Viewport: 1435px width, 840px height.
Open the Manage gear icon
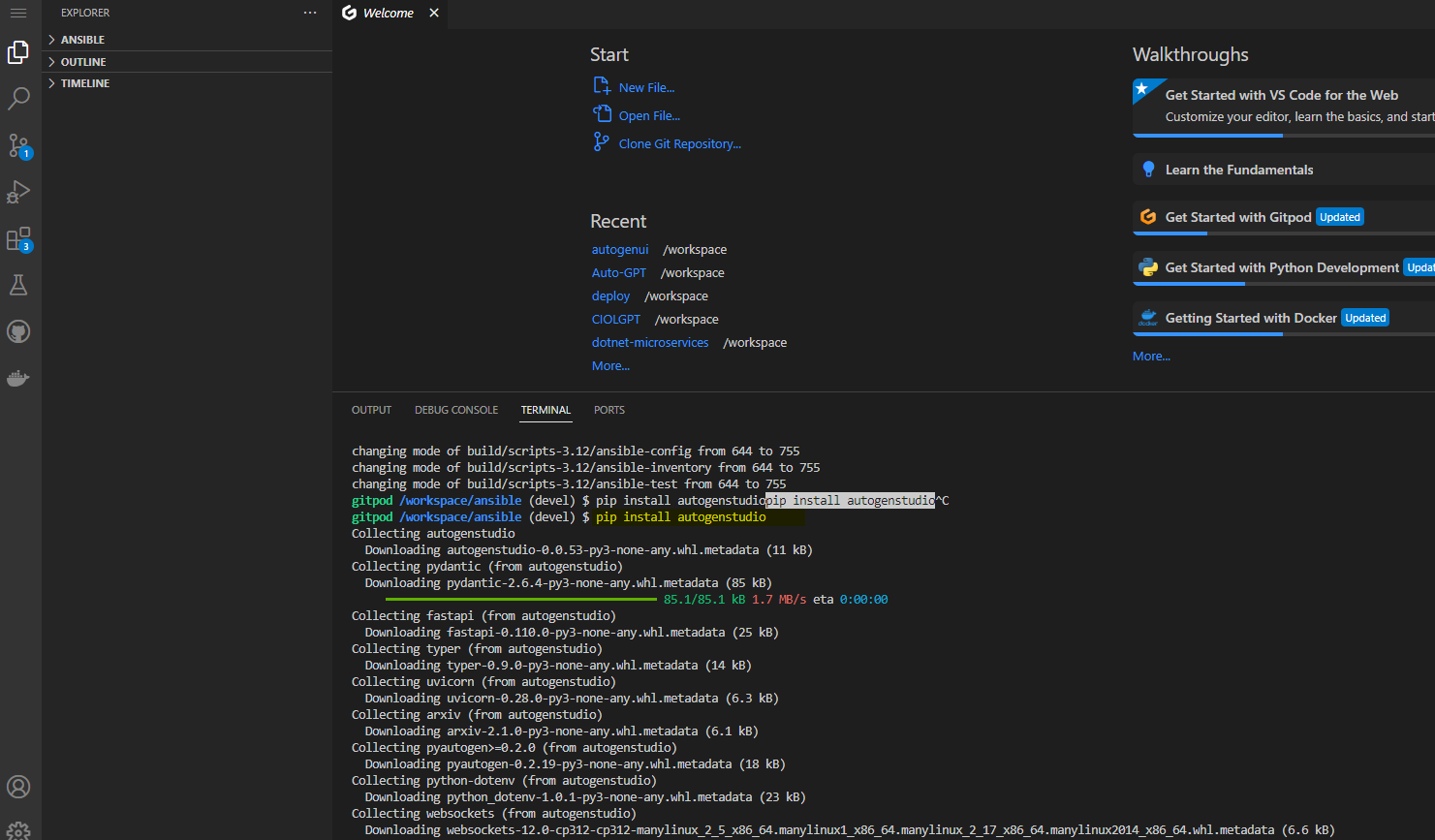pyautogui.click(x=18, y=831)
